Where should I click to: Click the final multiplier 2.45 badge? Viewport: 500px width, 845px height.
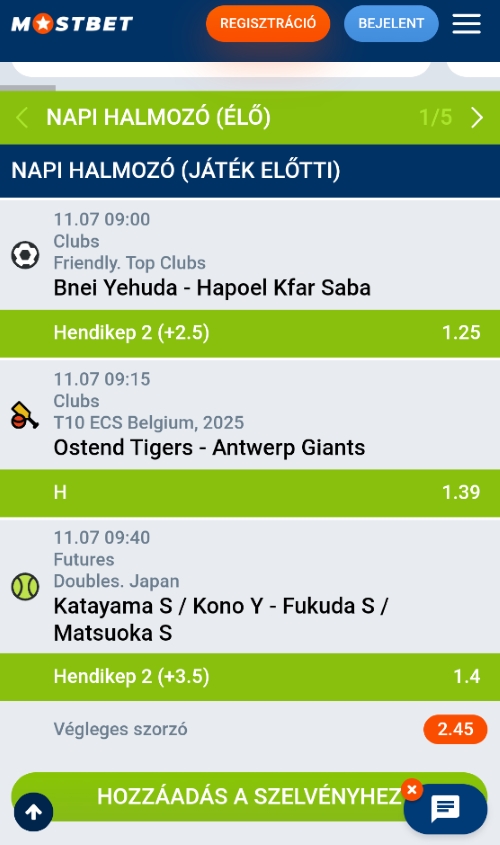[455, 729]
